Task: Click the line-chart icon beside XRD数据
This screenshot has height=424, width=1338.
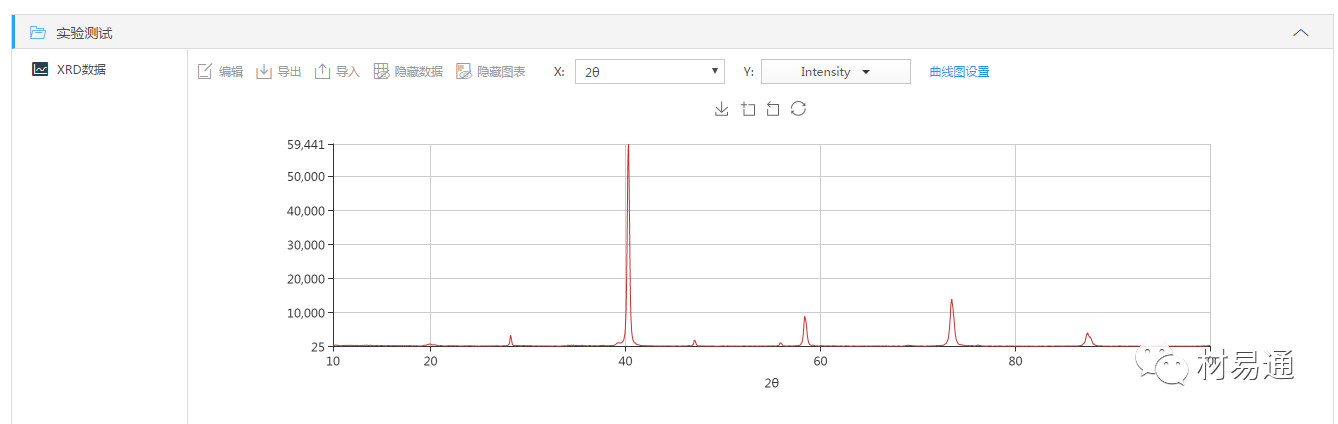Action: [40, 69]
